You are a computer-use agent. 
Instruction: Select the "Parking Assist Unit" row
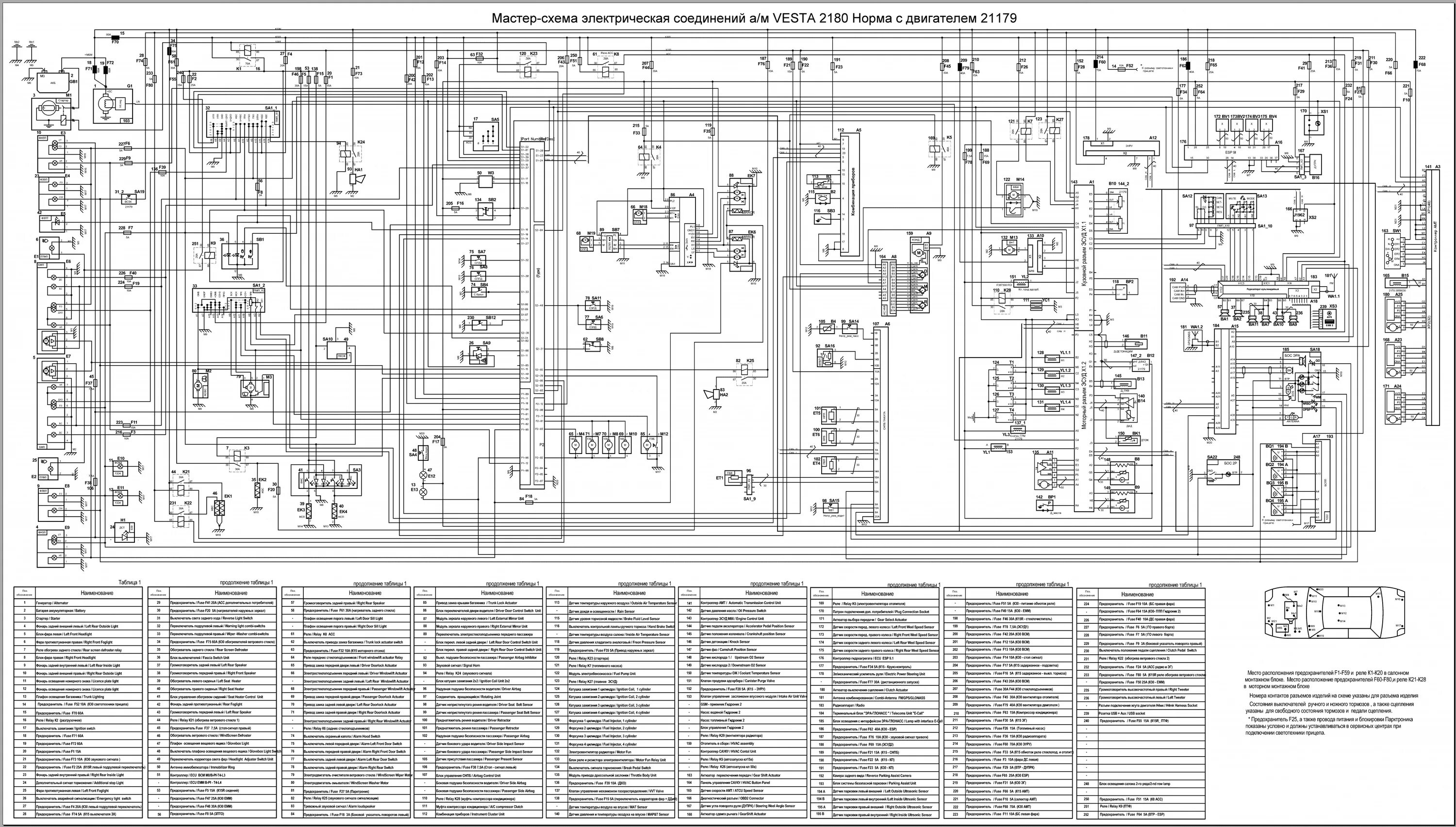(876, 783)
